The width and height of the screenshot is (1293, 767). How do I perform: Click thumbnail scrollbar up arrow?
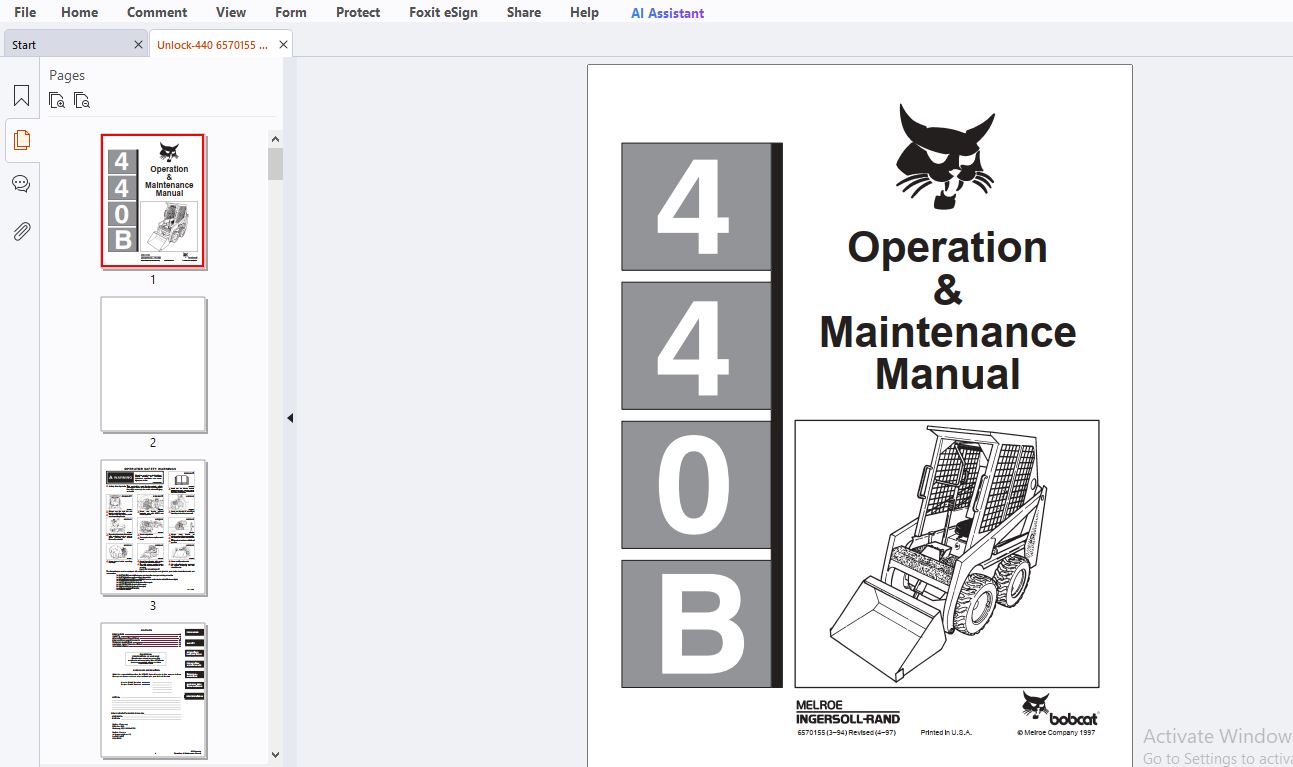tap(275, 139)
